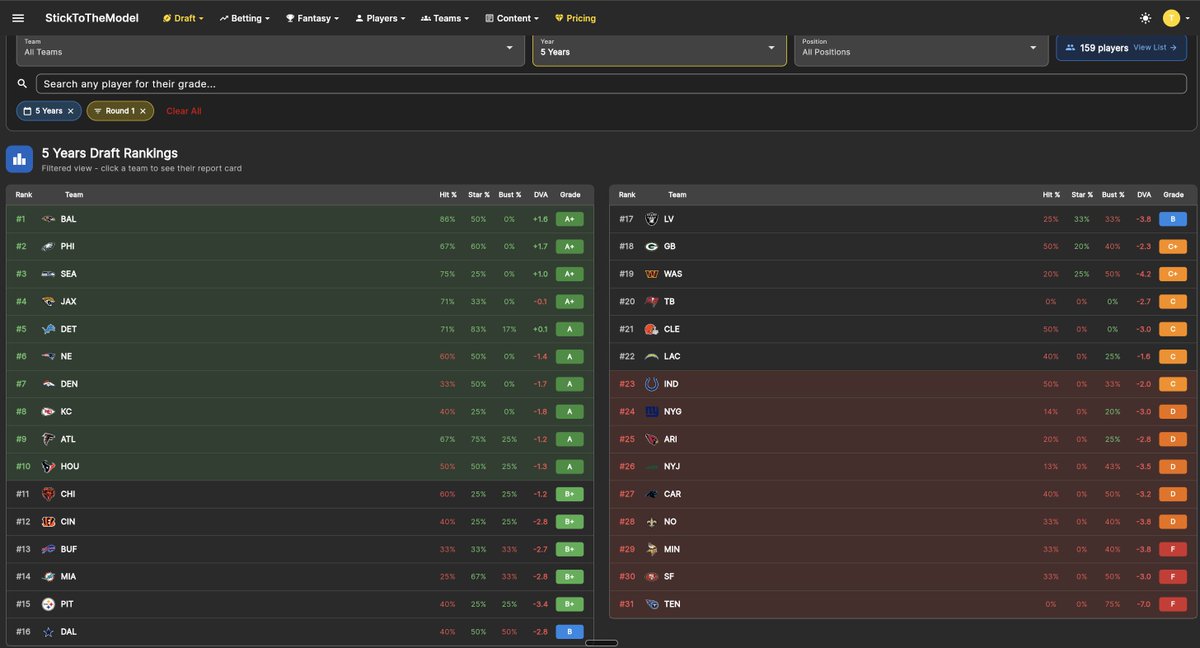Screen dimensions: 1200x648
Task: Click the New England Patriots team logo
Action: pos(48,356)
